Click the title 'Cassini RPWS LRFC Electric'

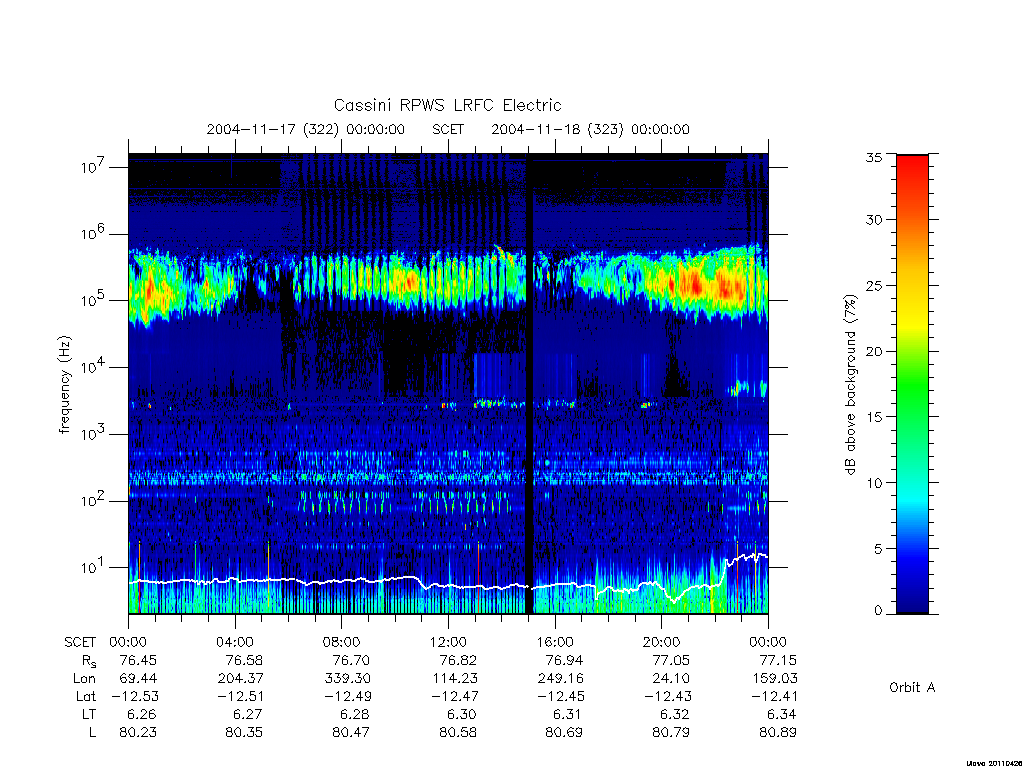tap(447, 105)
